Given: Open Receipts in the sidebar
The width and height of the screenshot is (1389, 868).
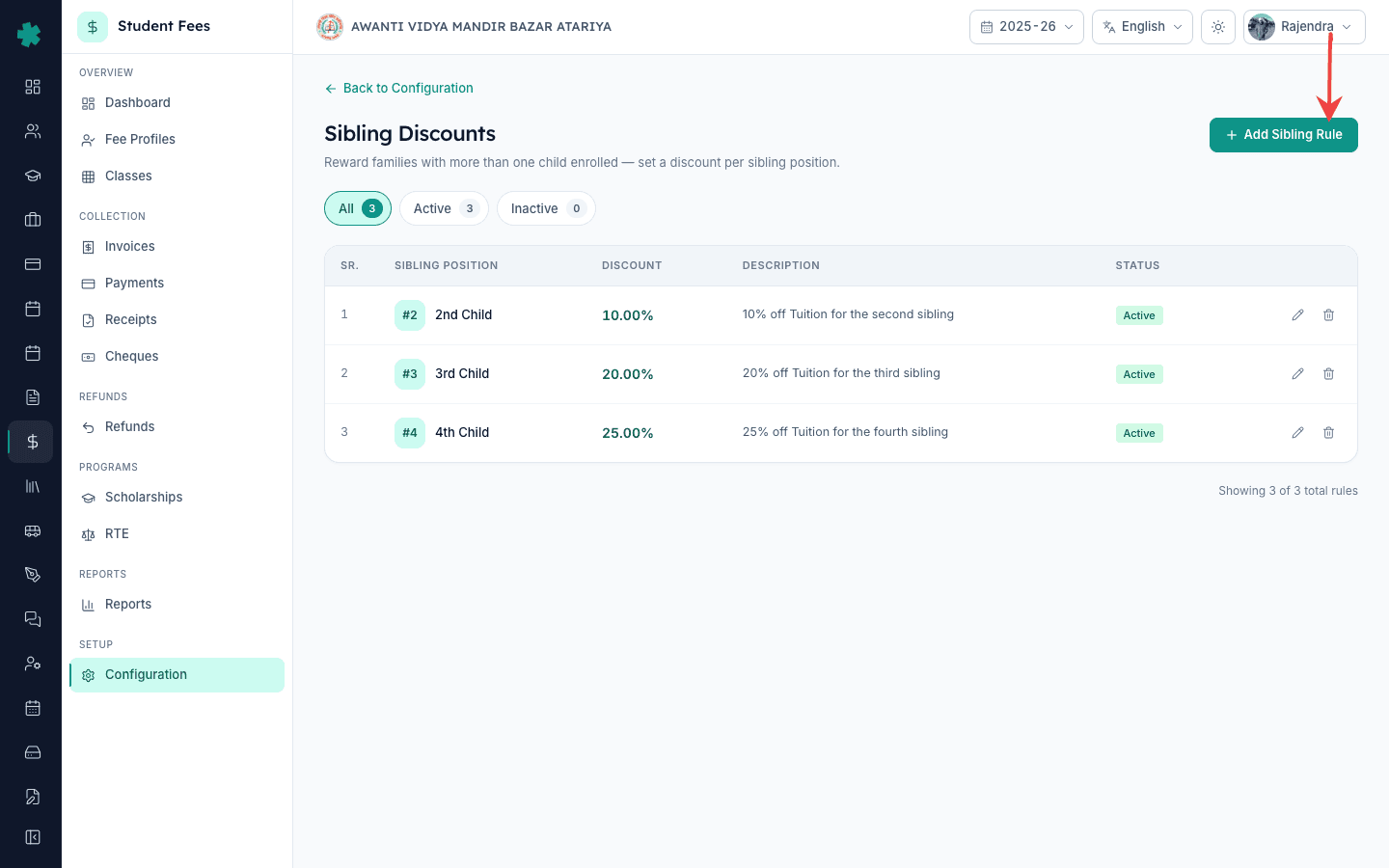Looking at the screenshot, I should point(177,320).
